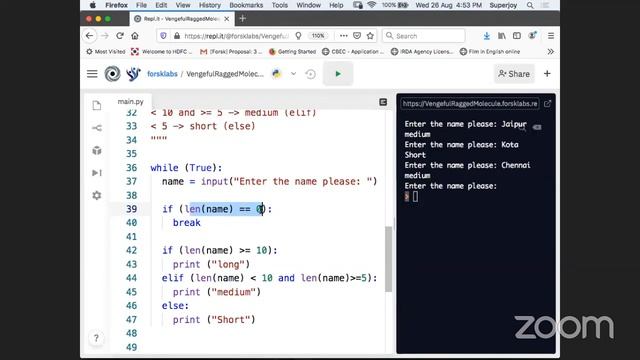Go forward with the Firefox forward arrow

[105, 36]
